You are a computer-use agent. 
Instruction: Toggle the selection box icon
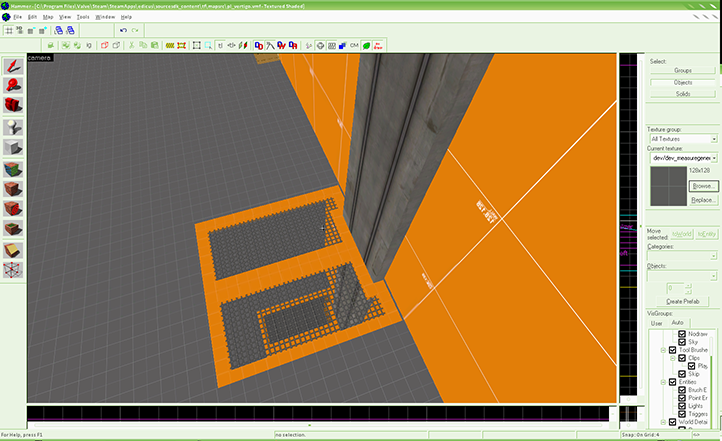click(x=197, y=45)
